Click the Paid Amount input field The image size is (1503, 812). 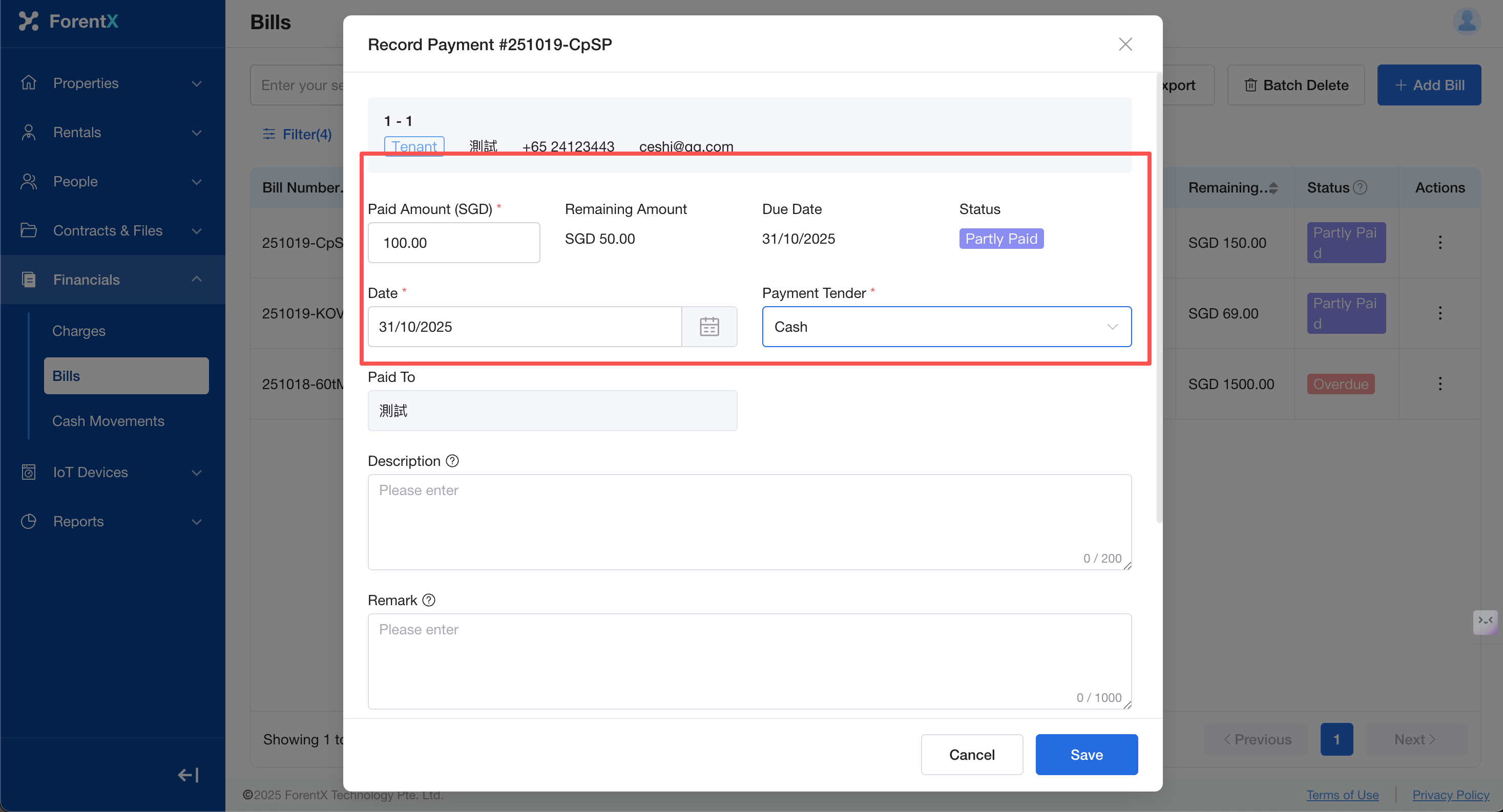point(453,243)
